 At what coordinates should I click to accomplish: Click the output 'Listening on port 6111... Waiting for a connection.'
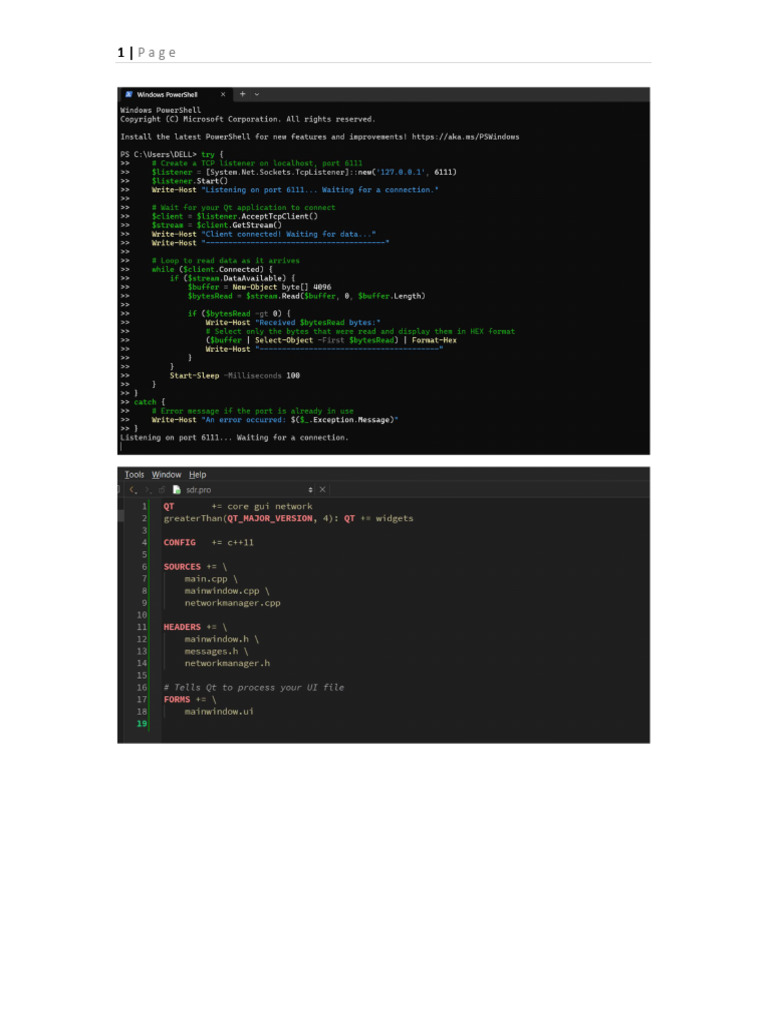click(234, 438)
